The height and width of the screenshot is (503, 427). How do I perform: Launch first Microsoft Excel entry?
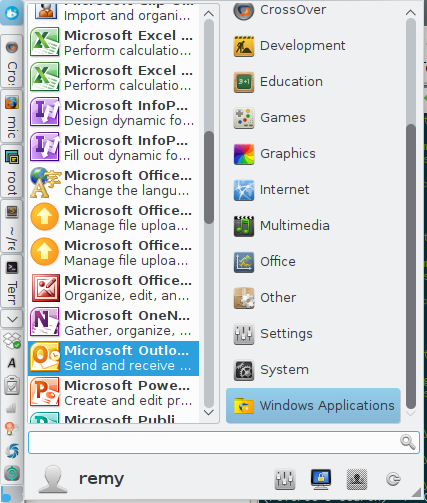pyautogui.click(x=114, y=43)
